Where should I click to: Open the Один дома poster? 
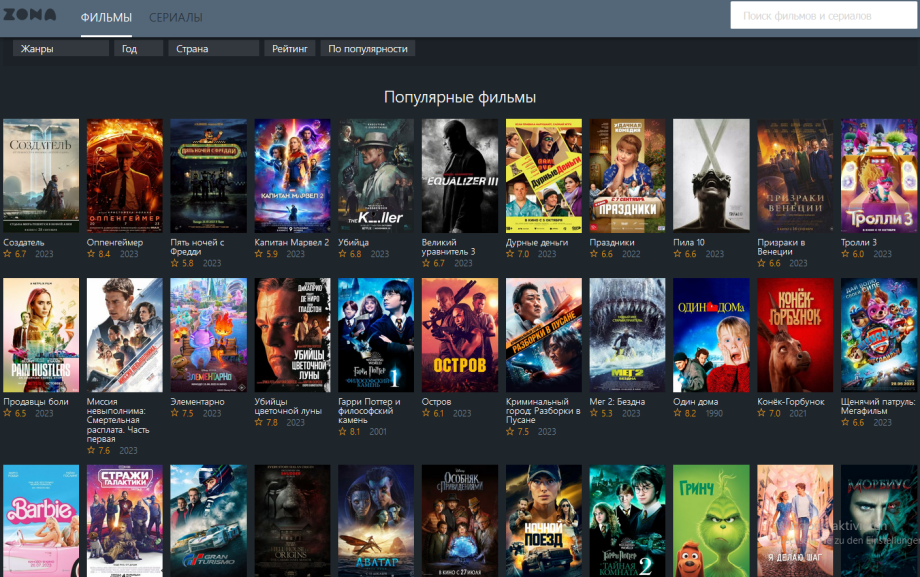(x=711, y=335)
